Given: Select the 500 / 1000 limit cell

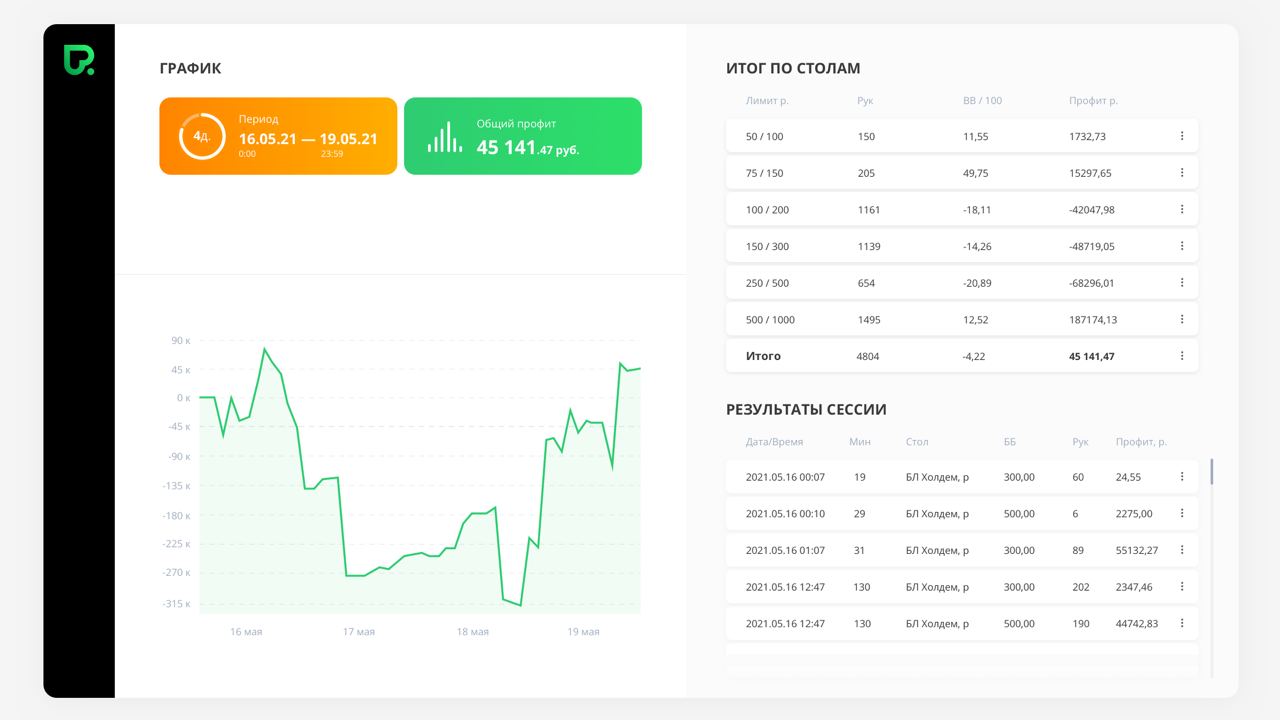Looking at the screenshot, I should pos(770,320).
